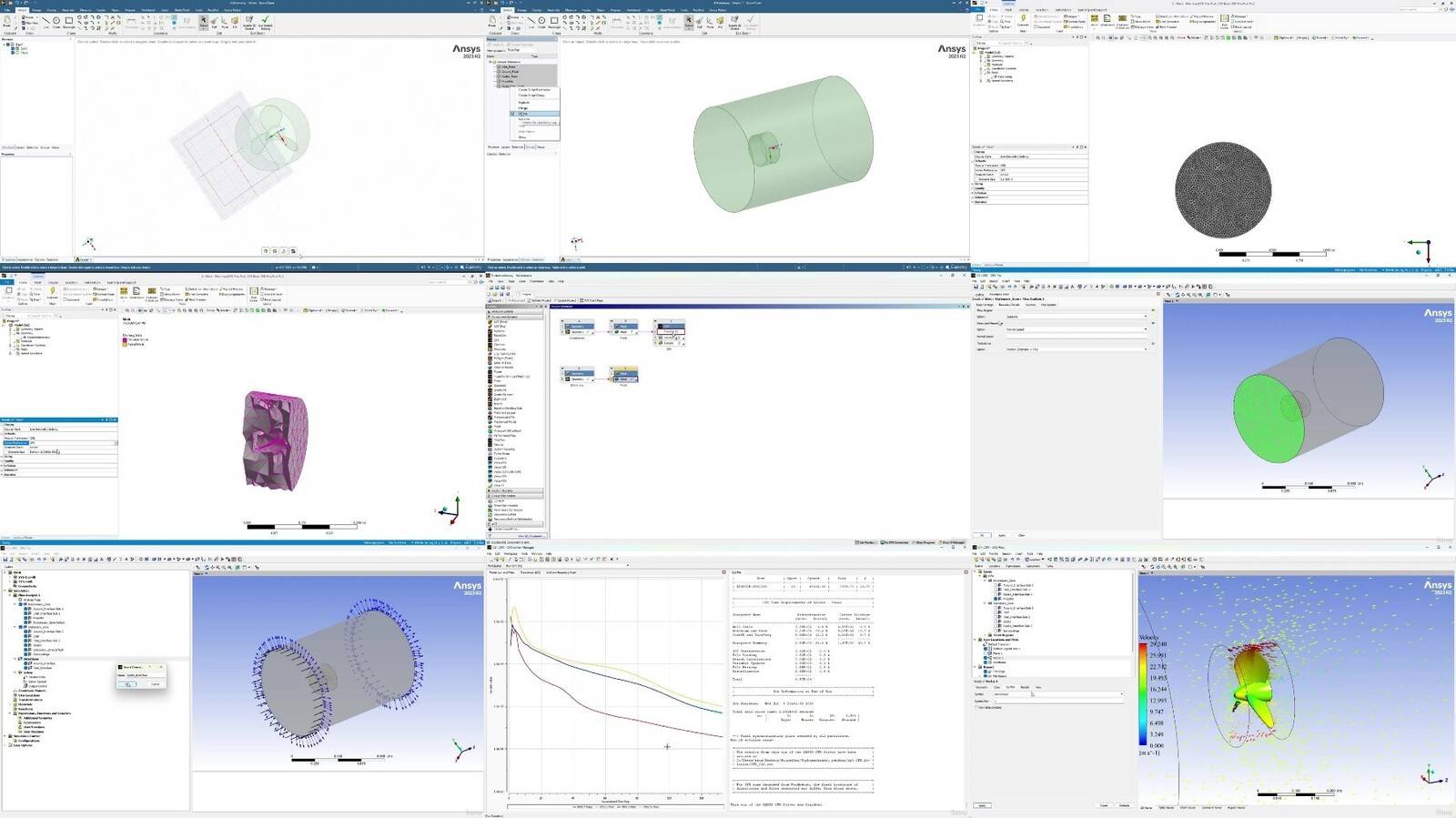Open the Mass and Momentum Option dropdown in CFX-Pre
Image resolution: width=1456 pixels, height=818 pixels.
pyautogui.click(x=1077, y=329)
